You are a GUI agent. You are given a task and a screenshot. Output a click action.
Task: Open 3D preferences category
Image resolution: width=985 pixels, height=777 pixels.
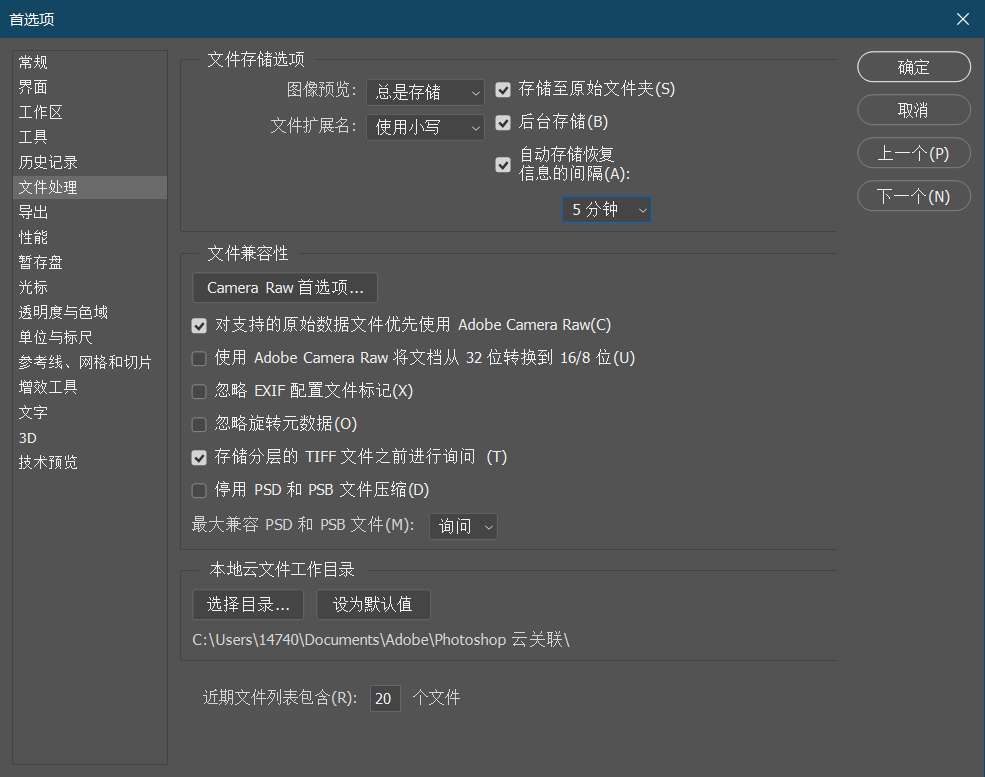90,438
